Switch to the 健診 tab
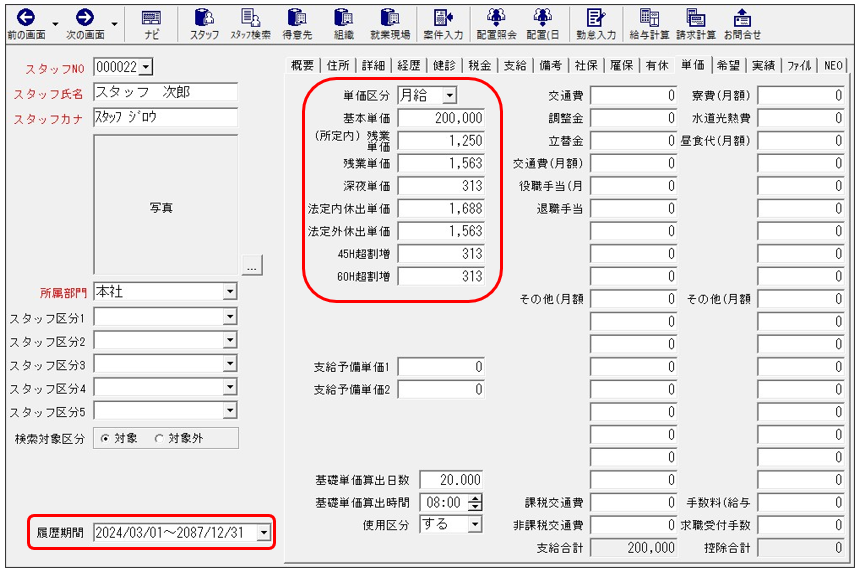The image size is (861, 575). [444, 65]
